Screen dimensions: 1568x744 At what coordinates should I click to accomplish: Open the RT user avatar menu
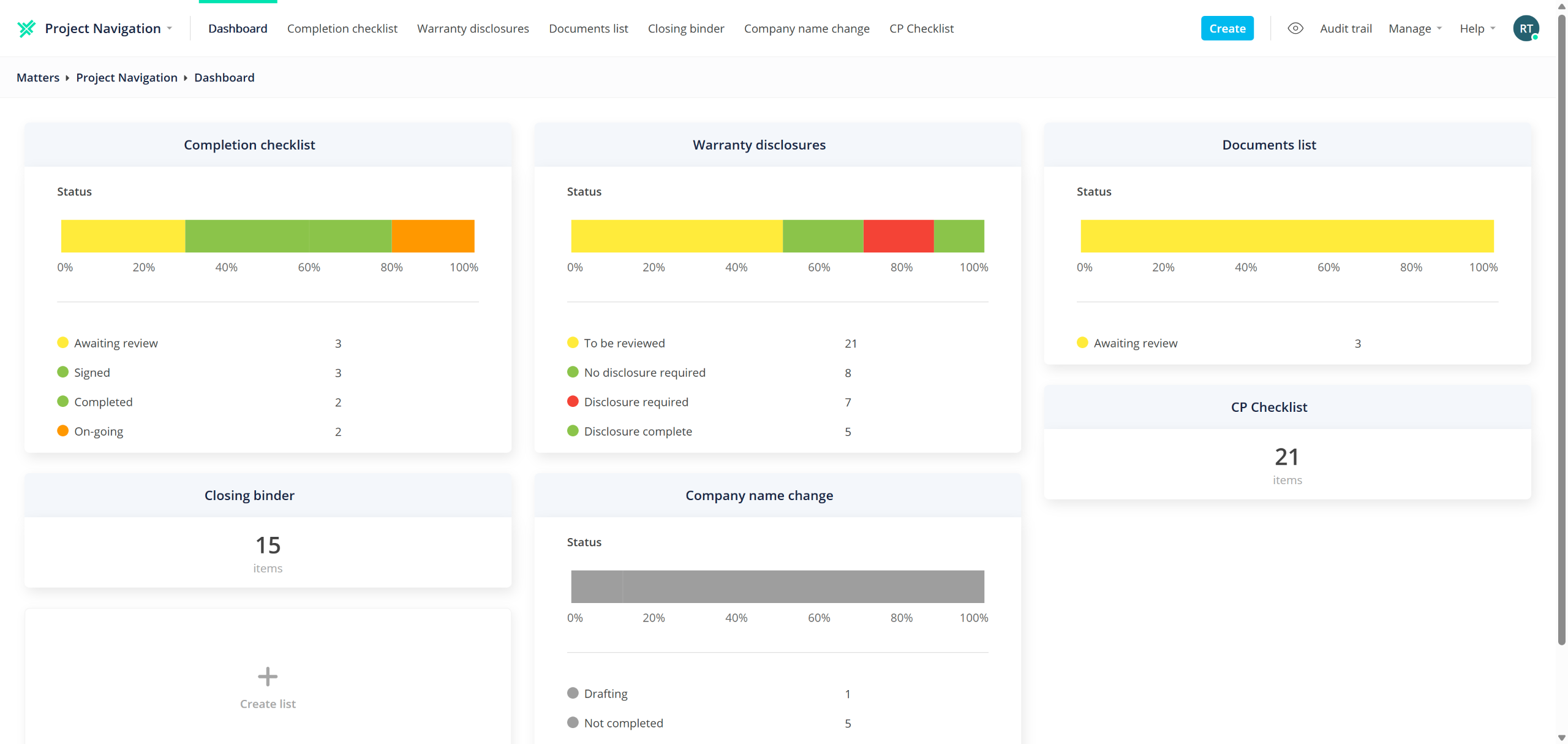tap(1526, 29)
